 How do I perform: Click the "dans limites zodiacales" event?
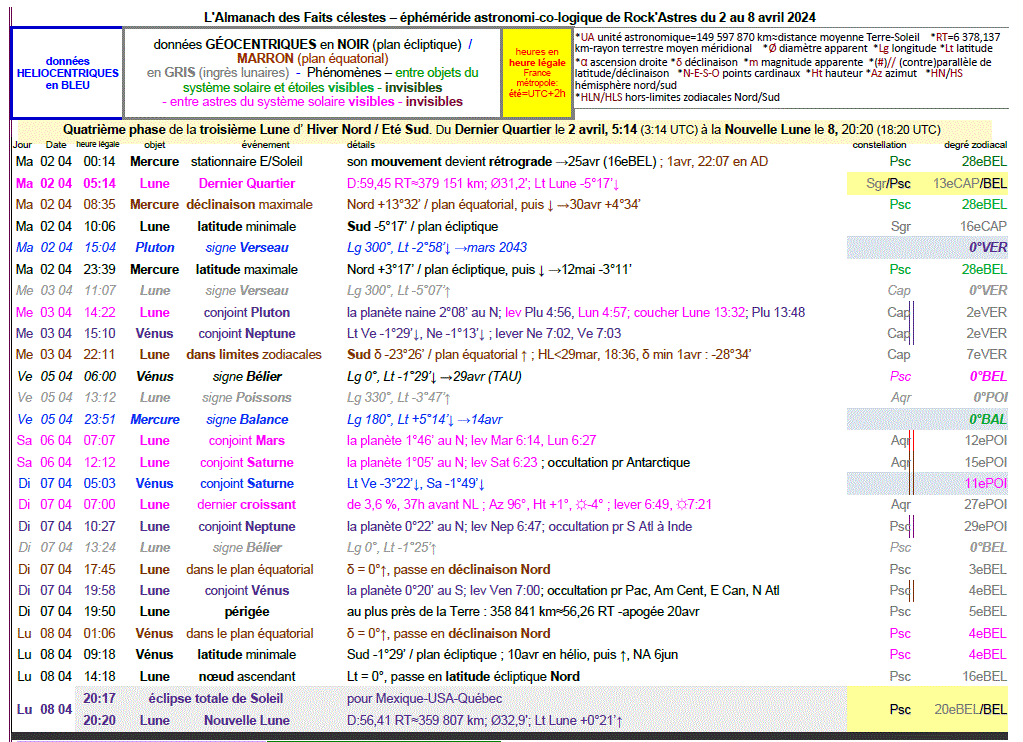click(x=254, y=354)
